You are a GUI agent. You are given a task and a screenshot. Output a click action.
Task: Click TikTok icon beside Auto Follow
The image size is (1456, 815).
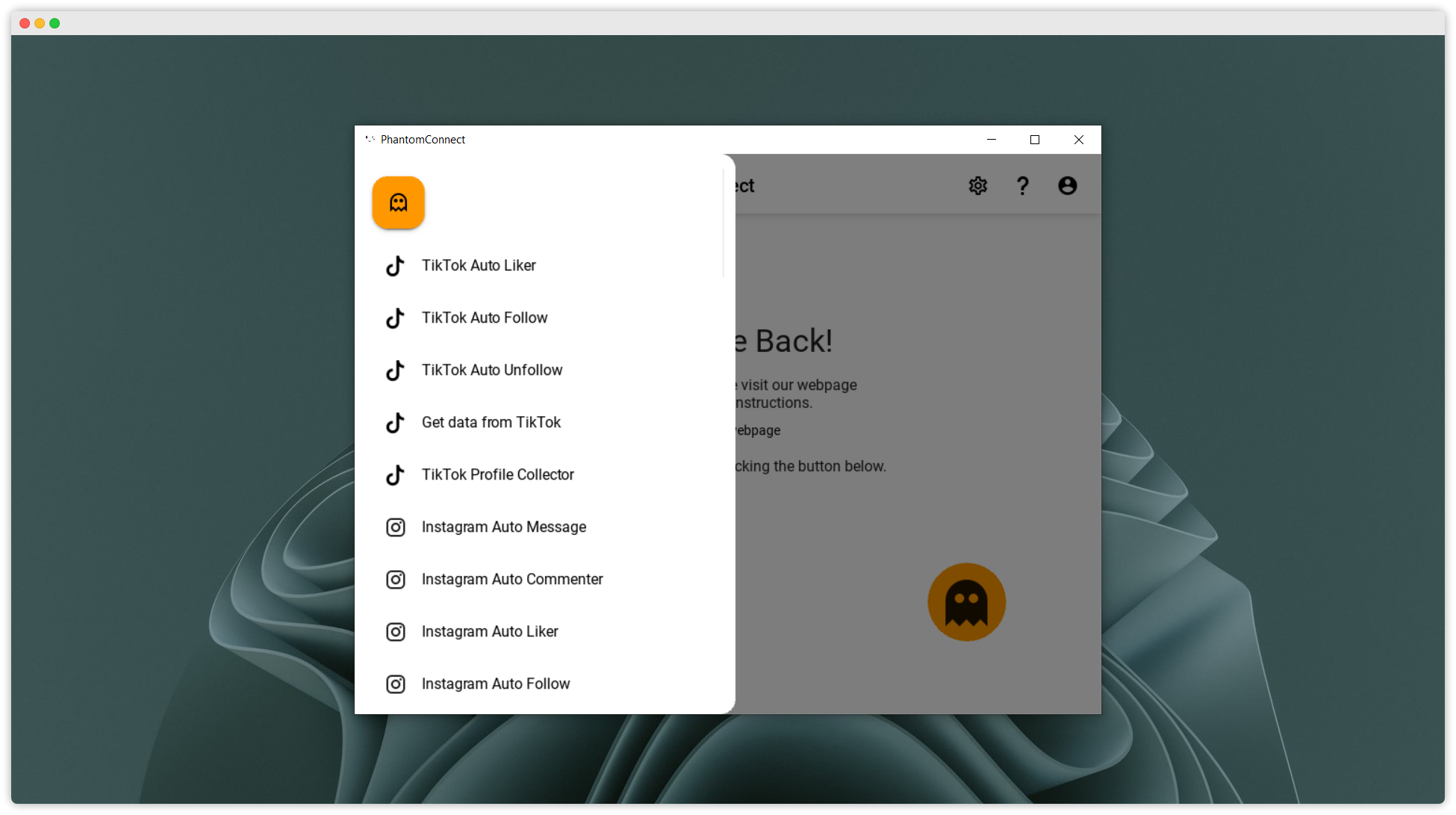[395, 318]
